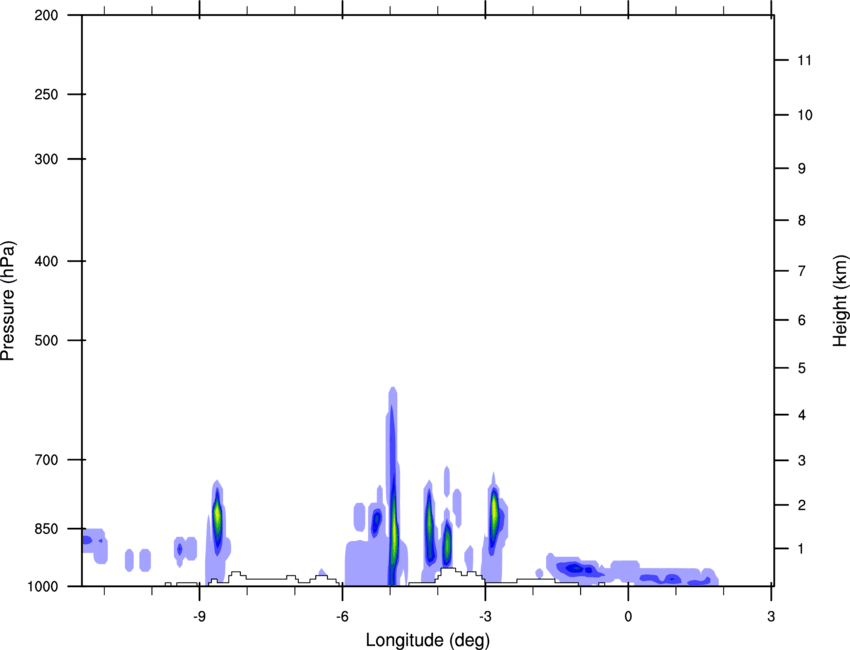850x650 pixels.
Task: Select the 200 pressure tick label
Action: point(46,15)
